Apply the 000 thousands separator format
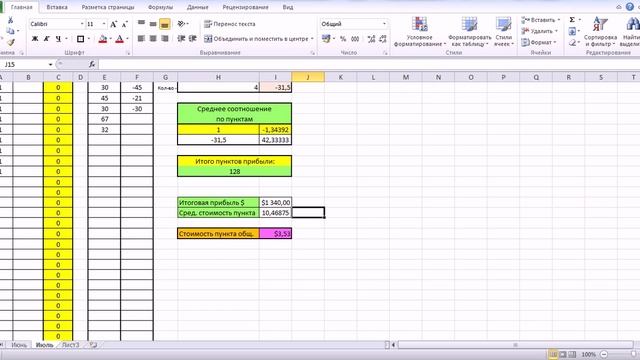This screenshot has height=360, width=640. click(x=355, y=39)
